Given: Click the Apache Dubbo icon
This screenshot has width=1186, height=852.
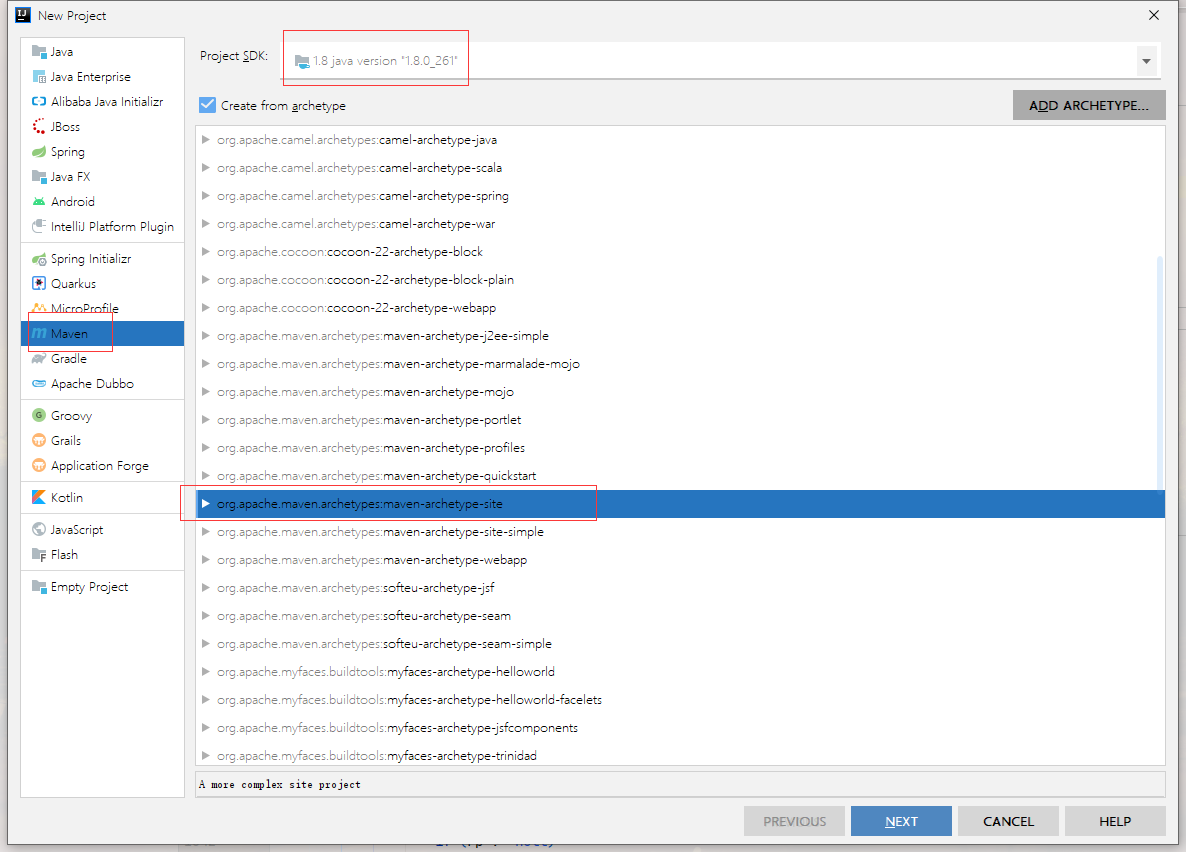Looking at the screenshot, I should (x=39, y=384).
